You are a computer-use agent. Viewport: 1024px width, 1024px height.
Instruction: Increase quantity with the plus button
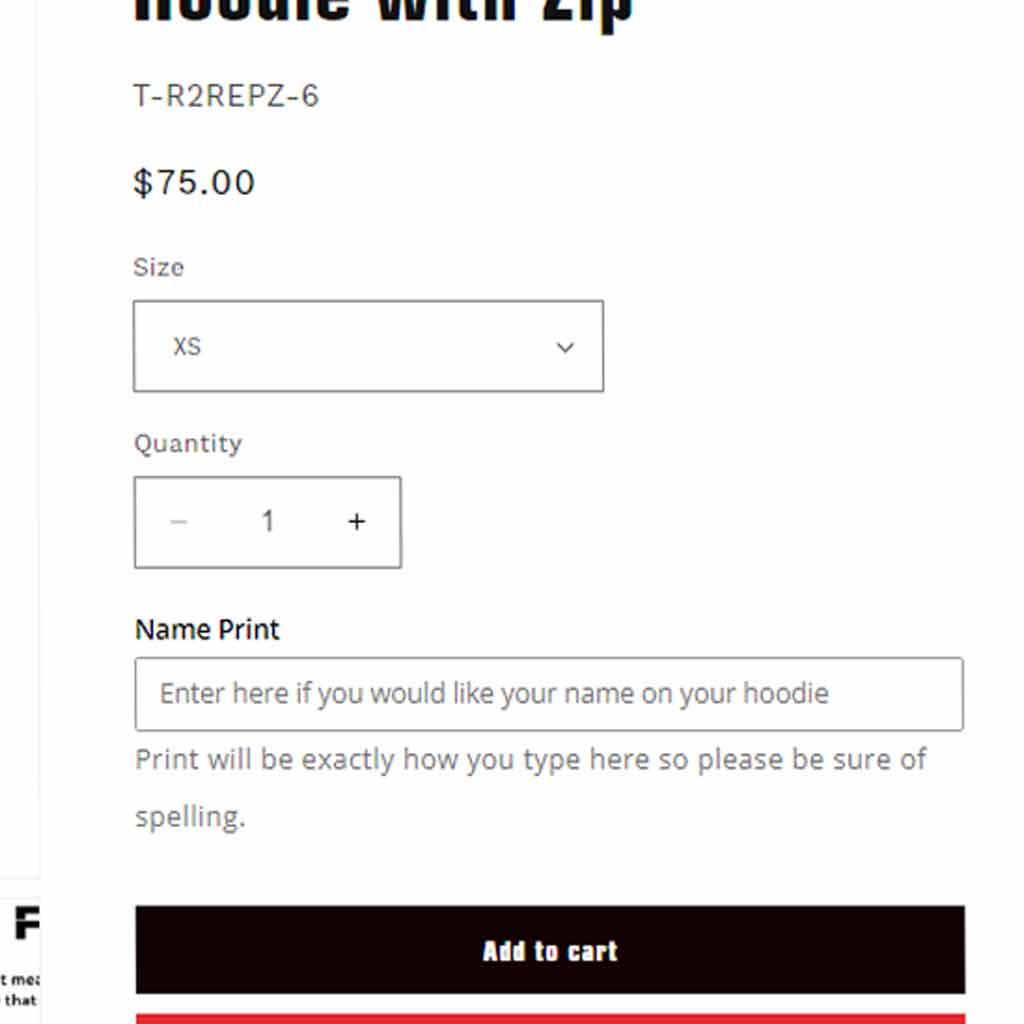[357, 522]
